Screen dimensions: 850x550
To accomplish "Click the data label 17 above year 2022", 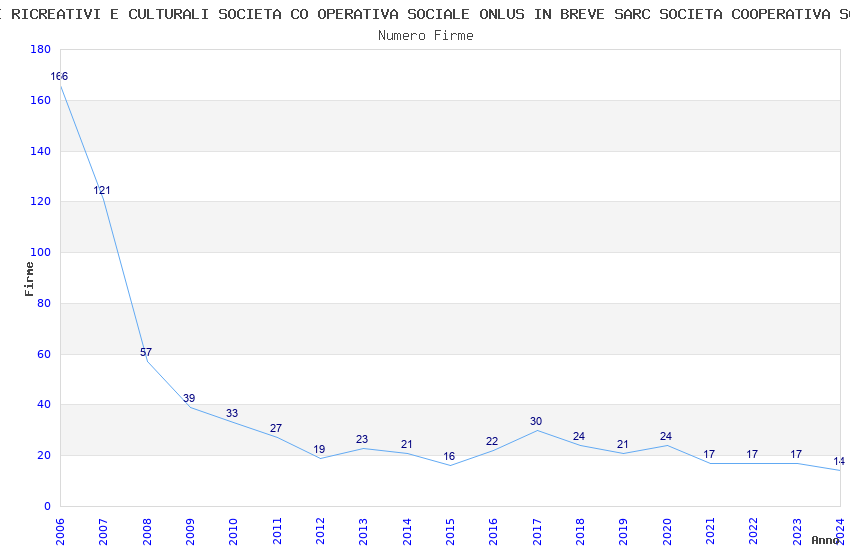I will pos(752,455).
